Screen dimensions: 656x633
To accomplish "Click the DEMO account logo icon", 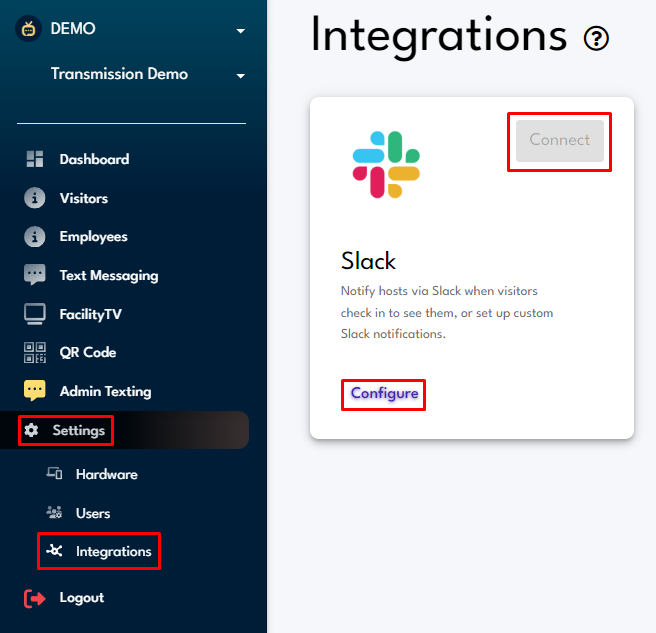I will [x=28, y=29].
